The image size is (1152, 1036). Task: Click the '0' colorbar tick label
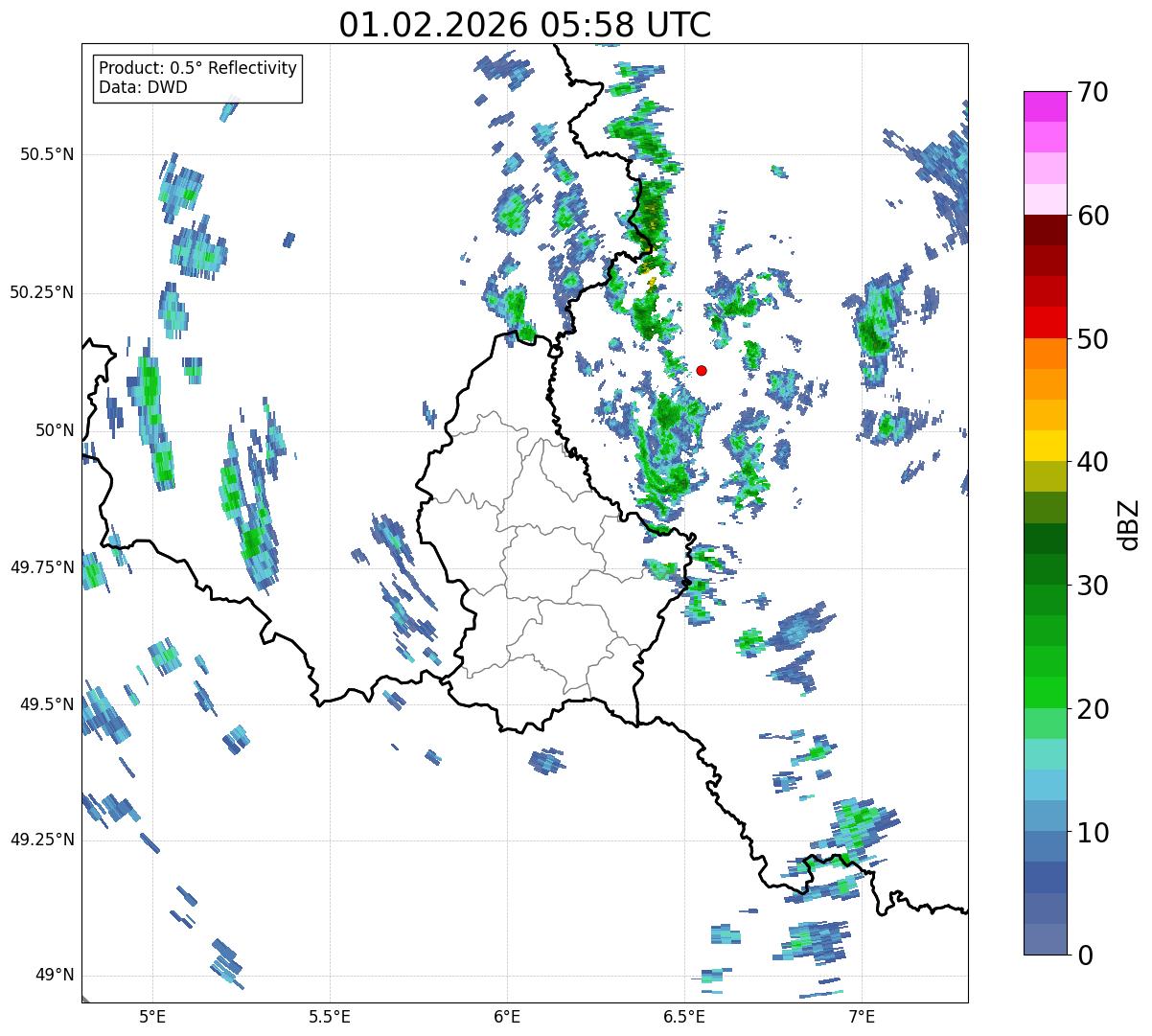(1085, 955)
